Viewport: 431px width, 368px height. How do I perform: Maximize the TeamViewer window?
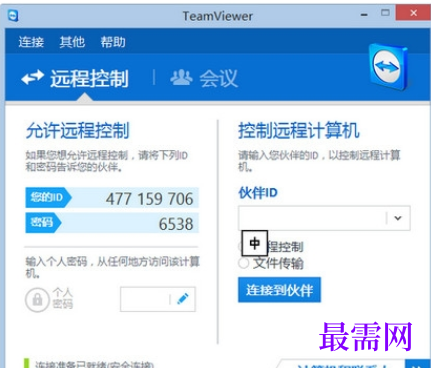(385, 13)
